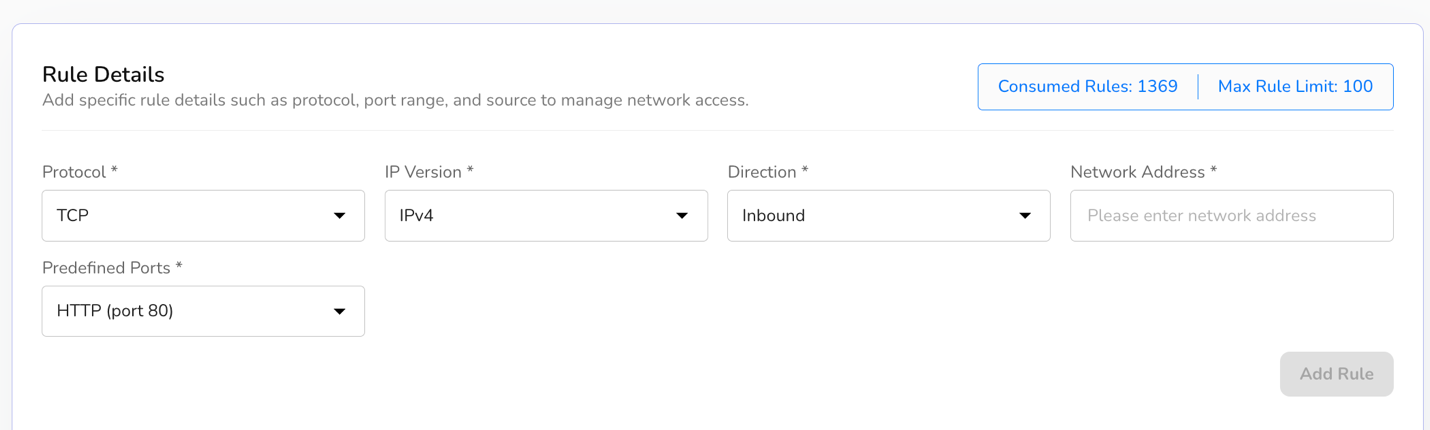The width and height of the screenshot is (1430, 430).
Task: Click the Network Address field label
Action: click(x=1143, y=172)
